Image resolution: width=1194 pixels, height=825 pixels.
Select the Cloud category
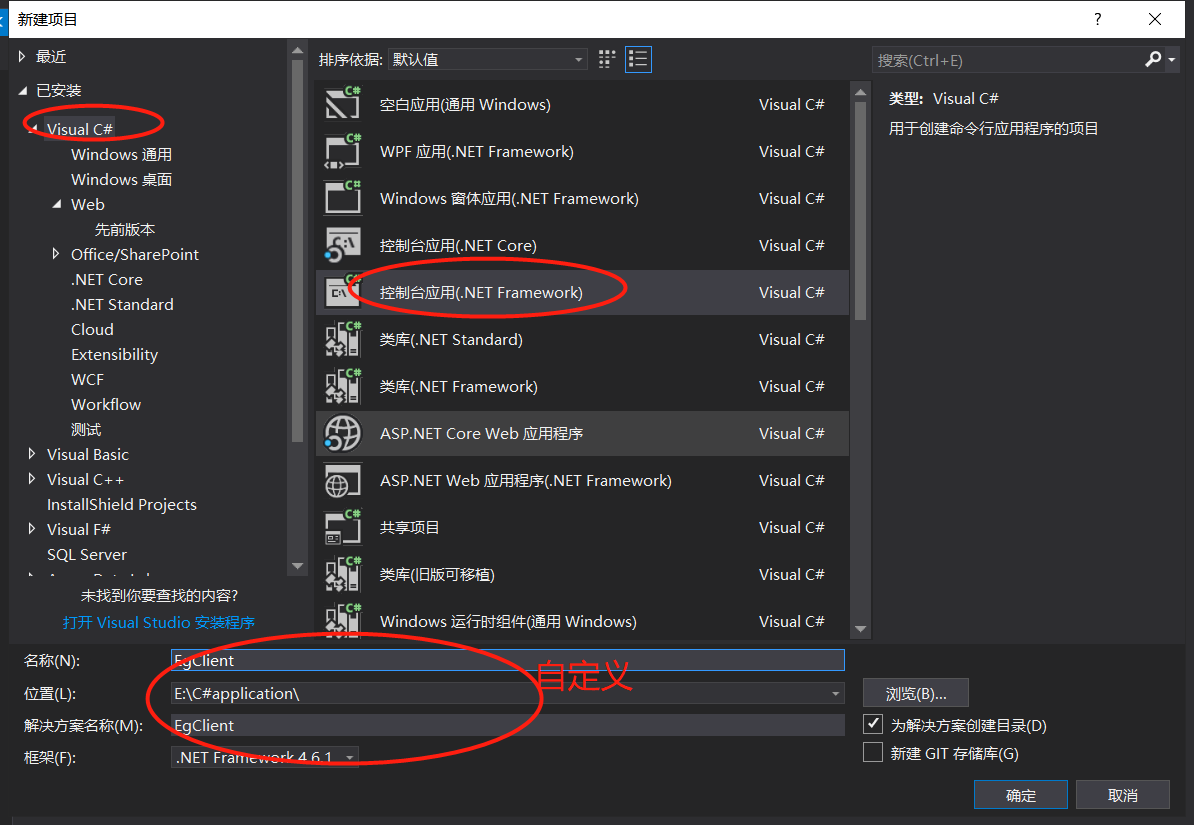[92, 330]
